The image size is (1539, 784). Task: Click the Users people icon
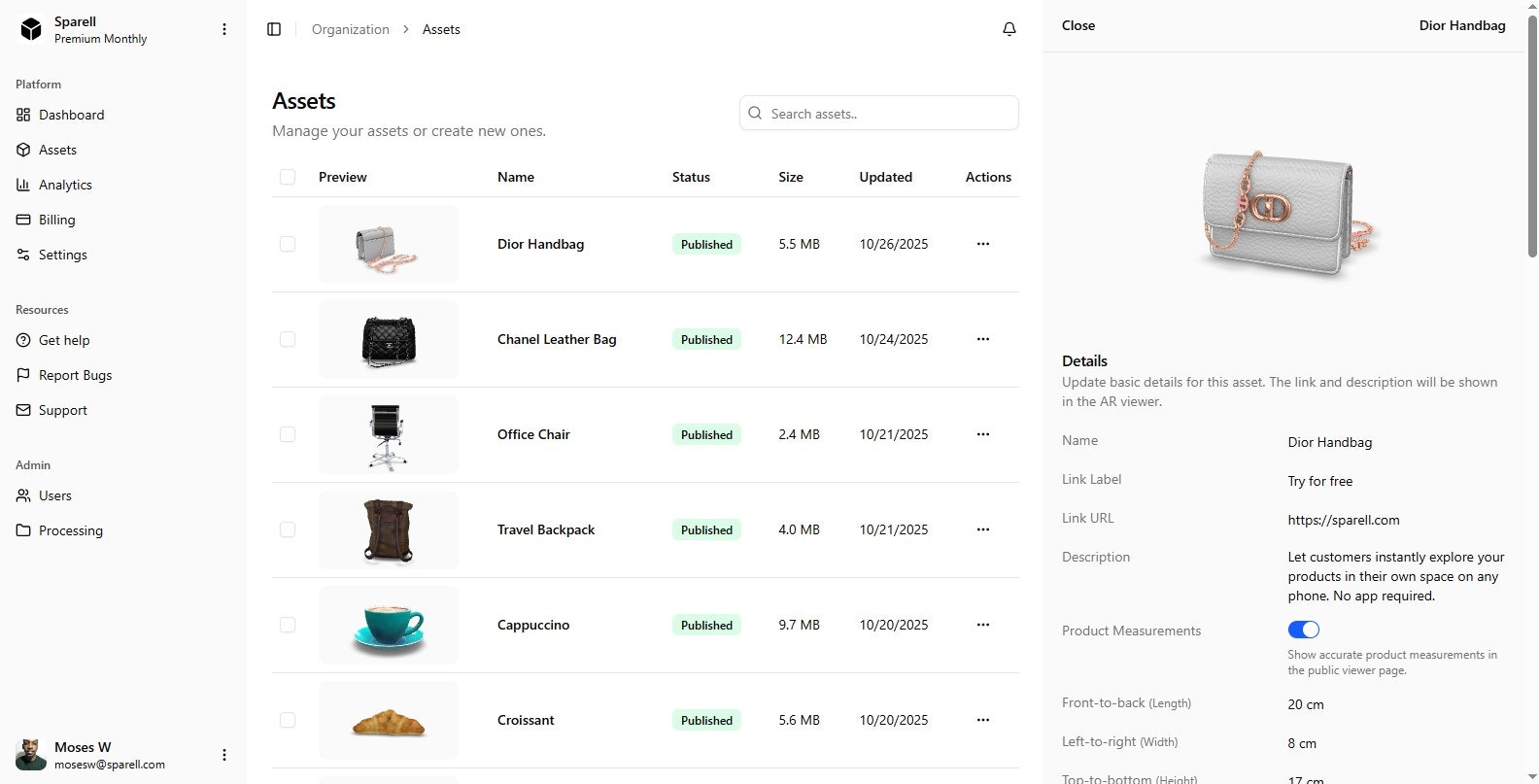pos(23,495)
